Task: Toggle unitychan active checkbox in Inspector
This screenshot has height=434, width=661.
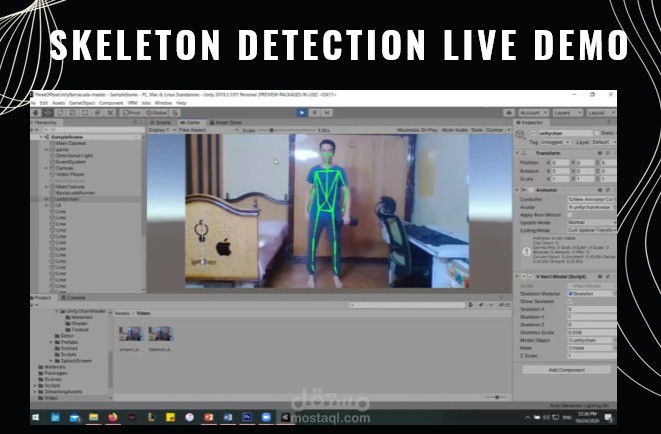Action: [x=534, y=133]
